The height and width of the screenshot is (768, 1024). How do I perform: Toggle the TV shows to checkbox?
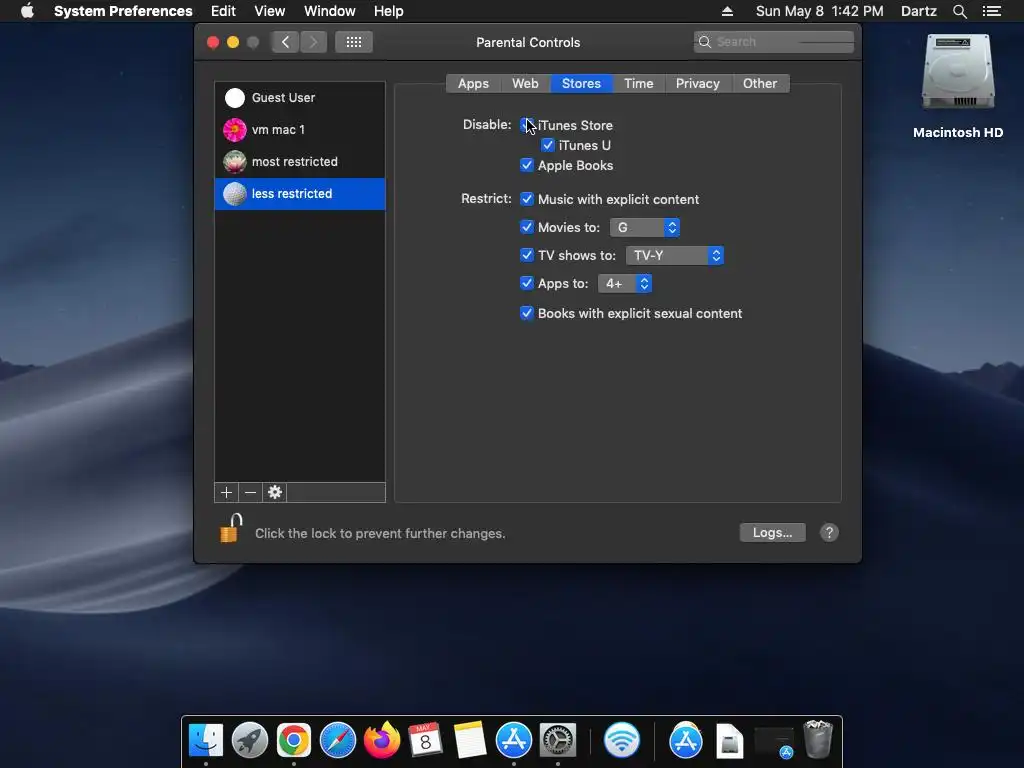[526, 255]
